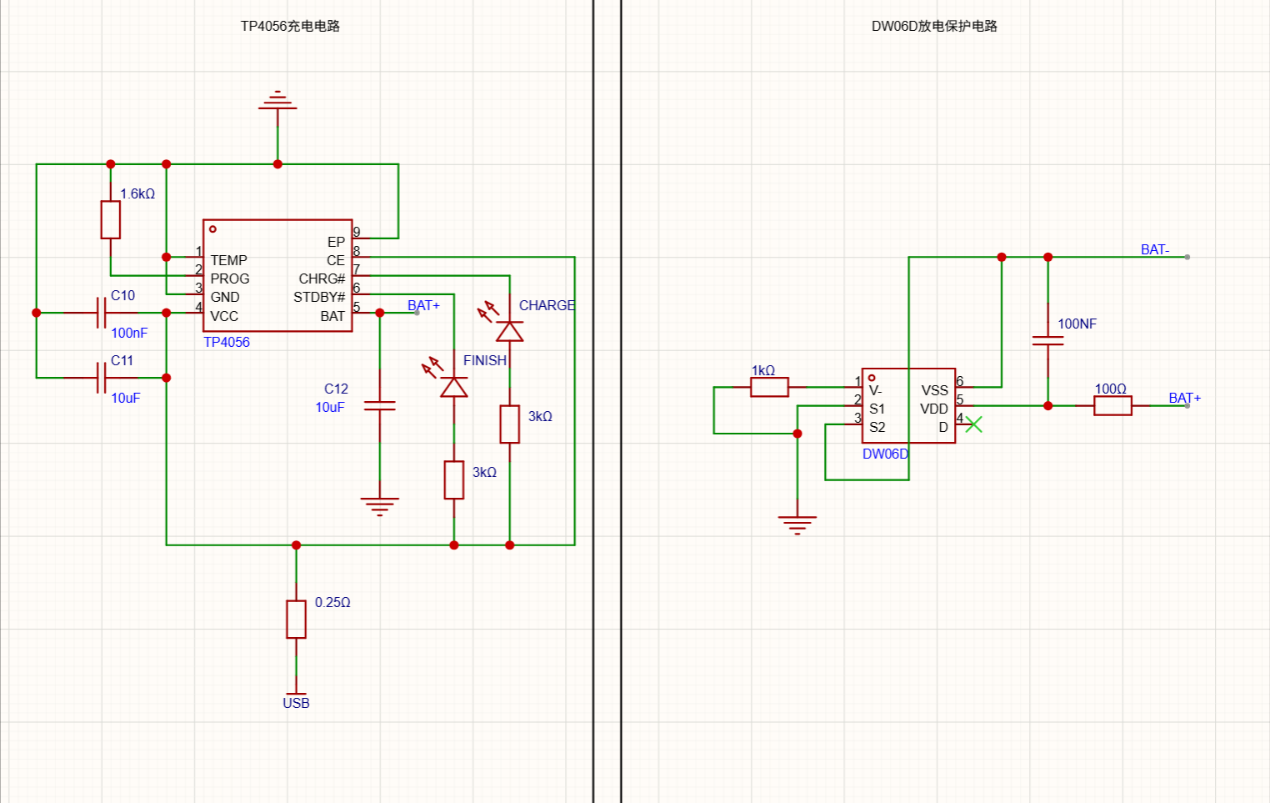The image size is (1270, 803).
Task: Select the 3kΩ resistor below the CHARGE LED
Action: 510,424
